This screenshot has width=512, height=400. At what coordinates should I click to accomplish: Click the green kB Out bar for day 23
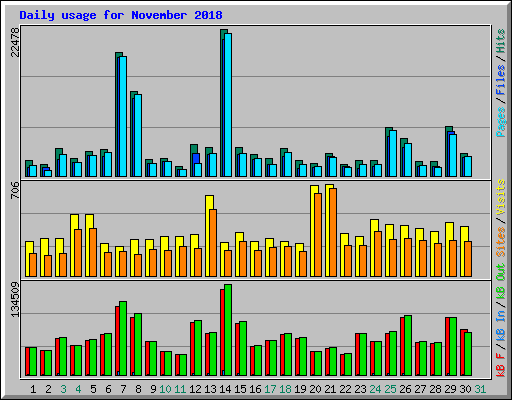coord(363,354)
